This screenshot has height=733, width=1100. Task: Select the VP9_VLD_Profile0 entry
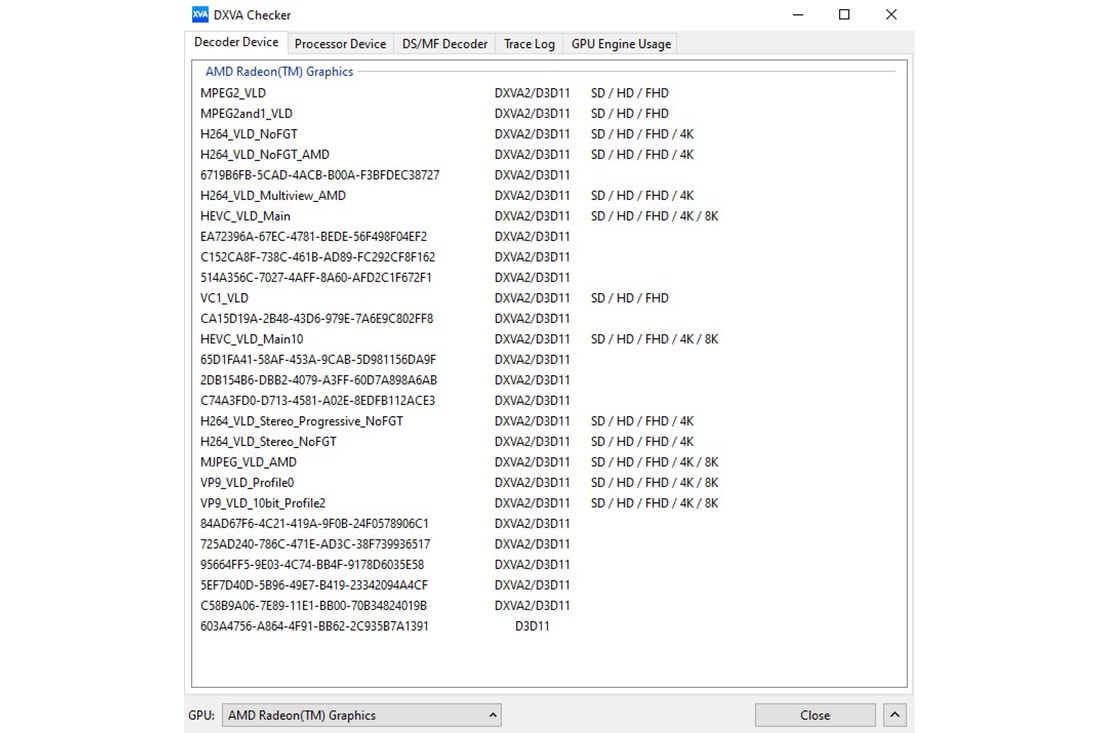tap(247, 483)
